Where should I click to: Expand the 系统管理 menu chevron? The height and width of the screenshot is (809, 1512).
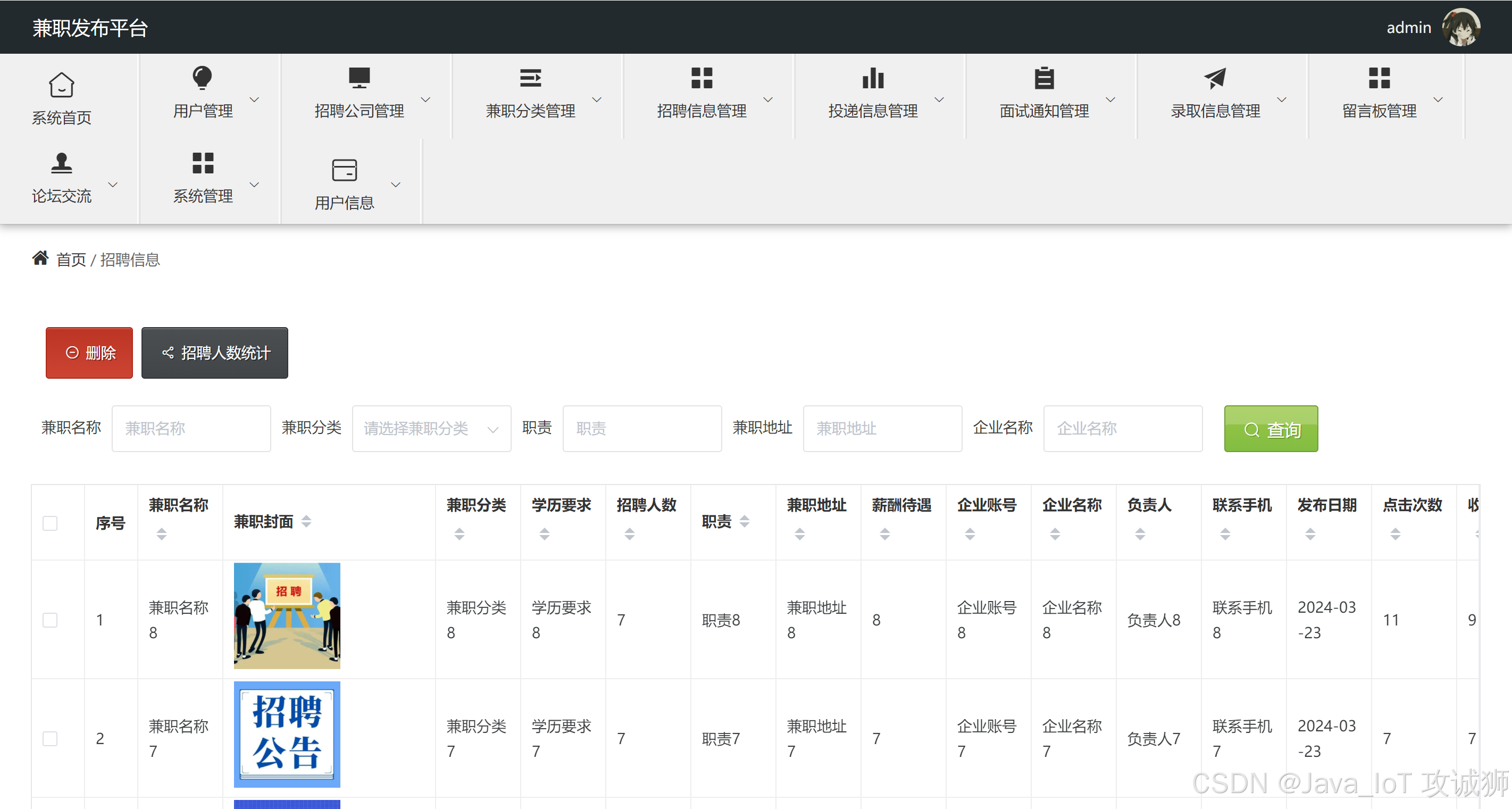point(254,185)
